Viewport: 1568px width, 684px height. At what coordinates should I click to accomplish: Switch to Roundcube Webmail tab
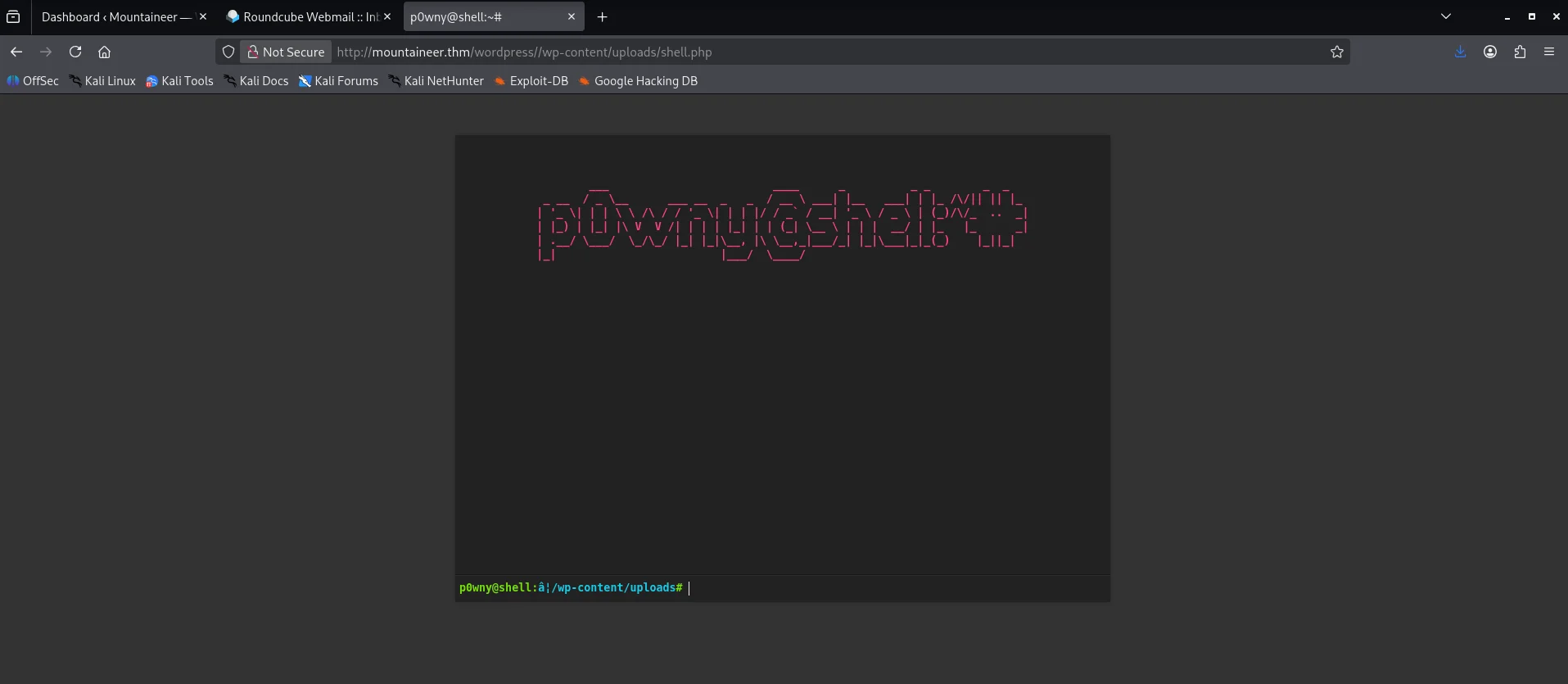tap(303, 16)
